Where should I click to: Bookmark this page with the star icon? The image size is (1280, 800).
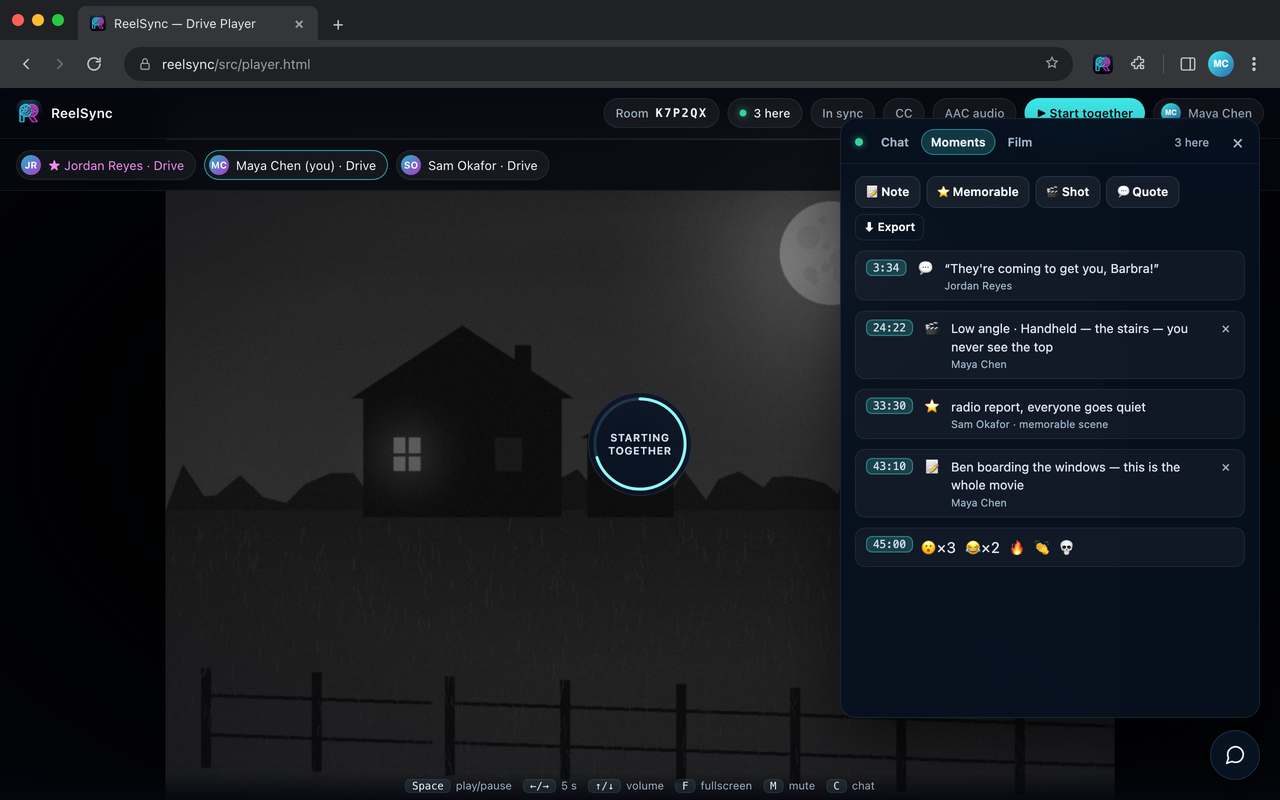[x=1052, y=63]
